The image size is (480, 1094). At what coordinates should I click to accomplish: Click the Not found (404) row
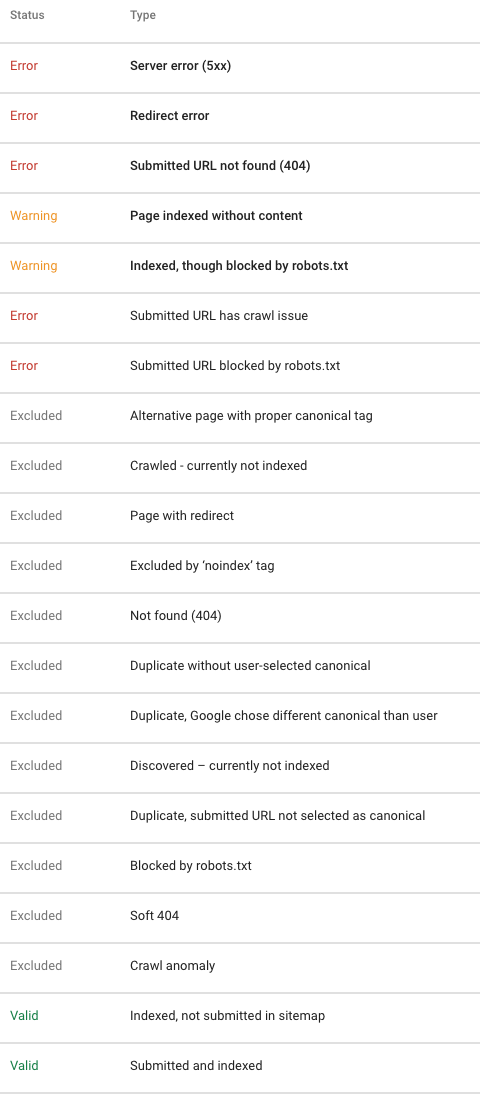pyautogui.click(x=240, y=616)
